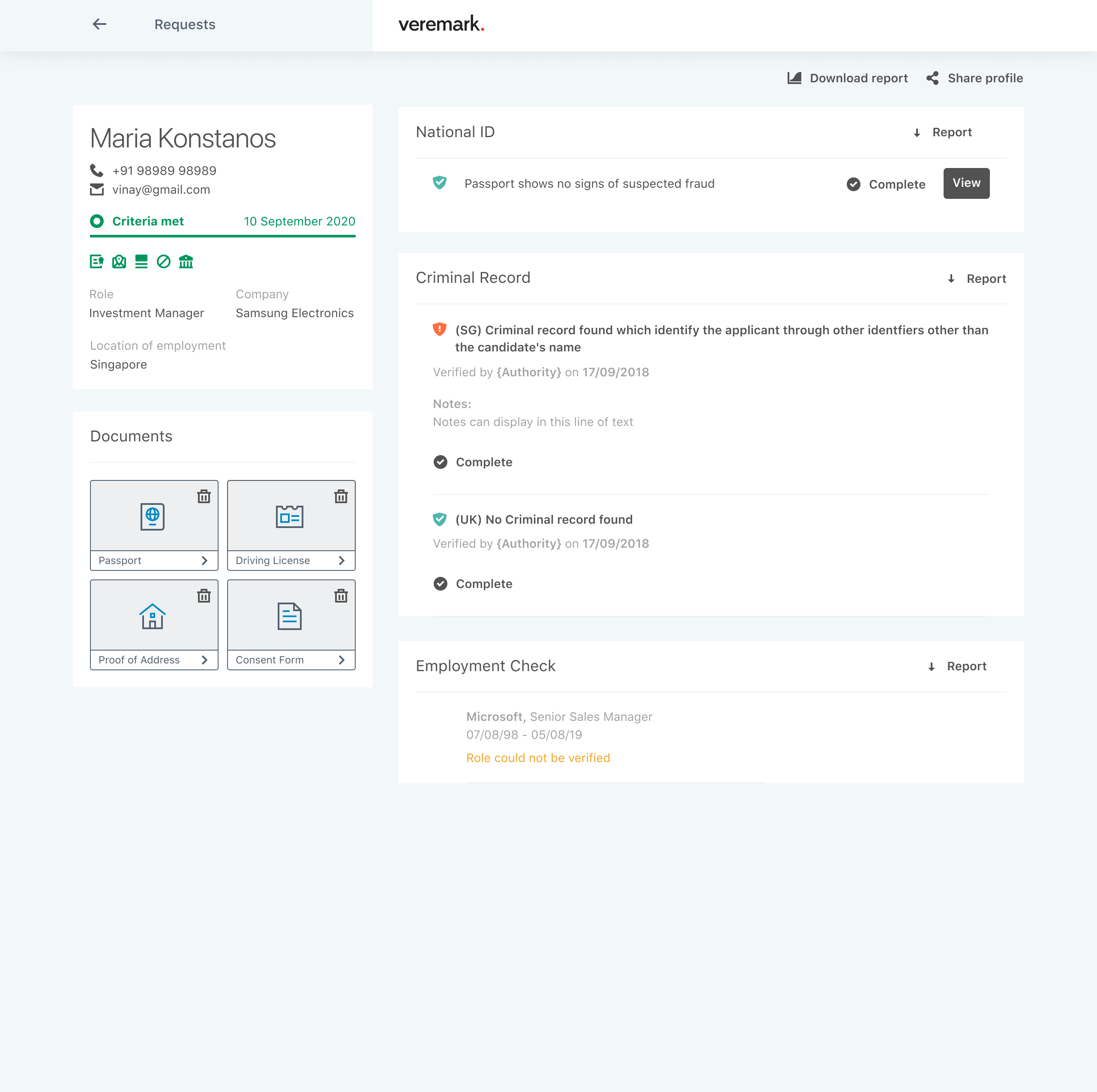Open the Proof of Address document thumbnail
The width and height of the screenshot is (1097, 1092).
[153, 616]
